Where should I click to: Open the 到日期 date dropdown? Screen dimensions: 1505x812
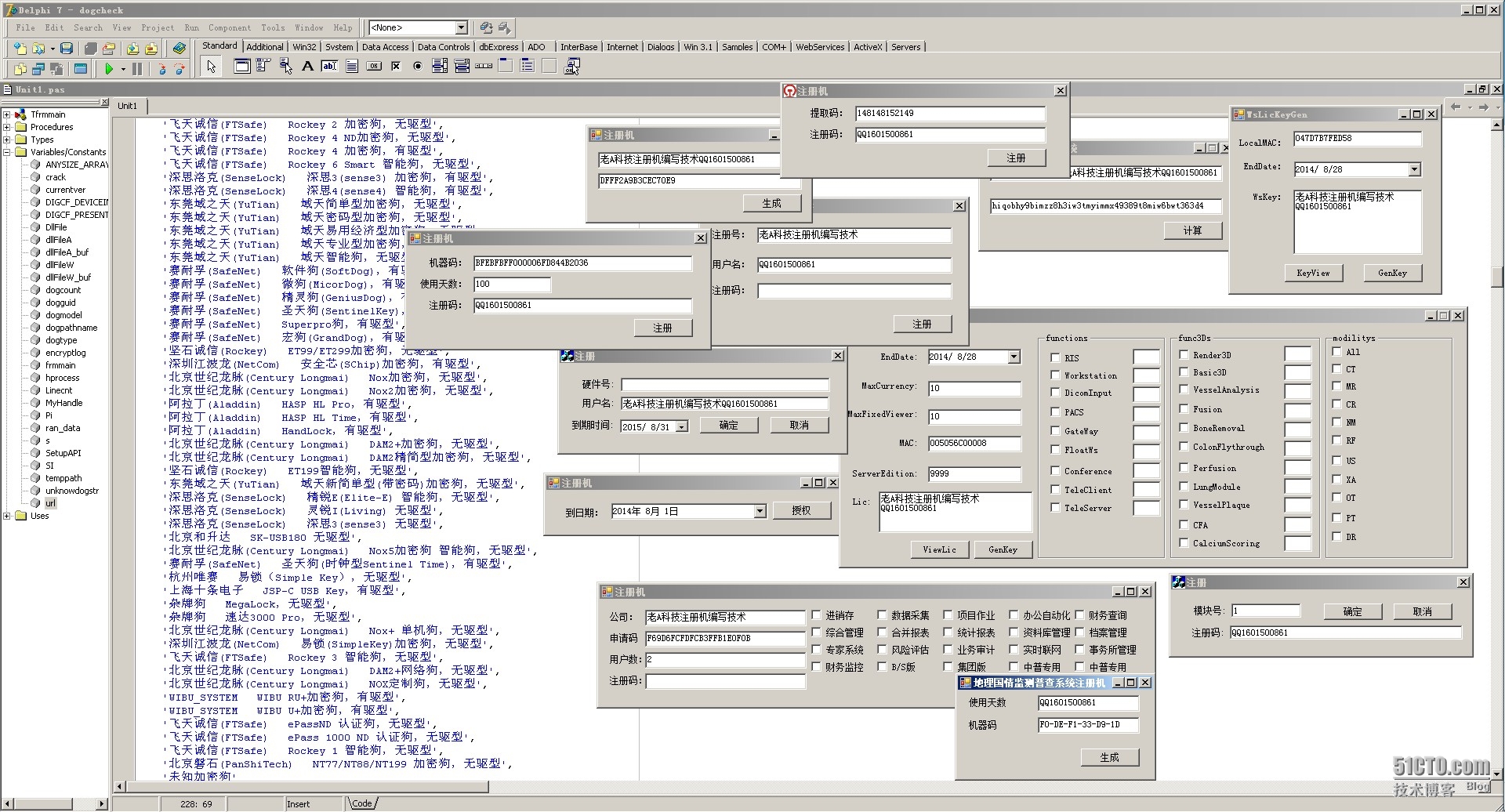coord(759,511)
